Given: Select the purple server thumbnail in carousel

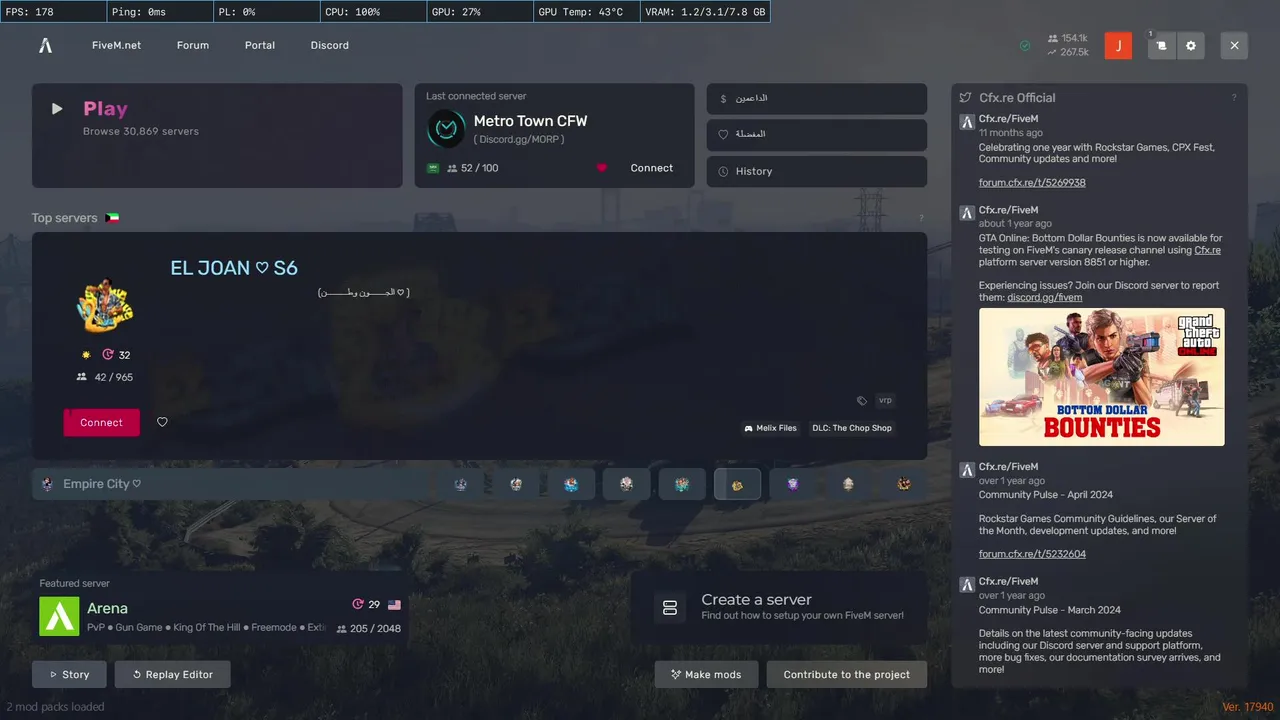Looking at the screenshot, I should pyautogui.click(x=793, y=484).
